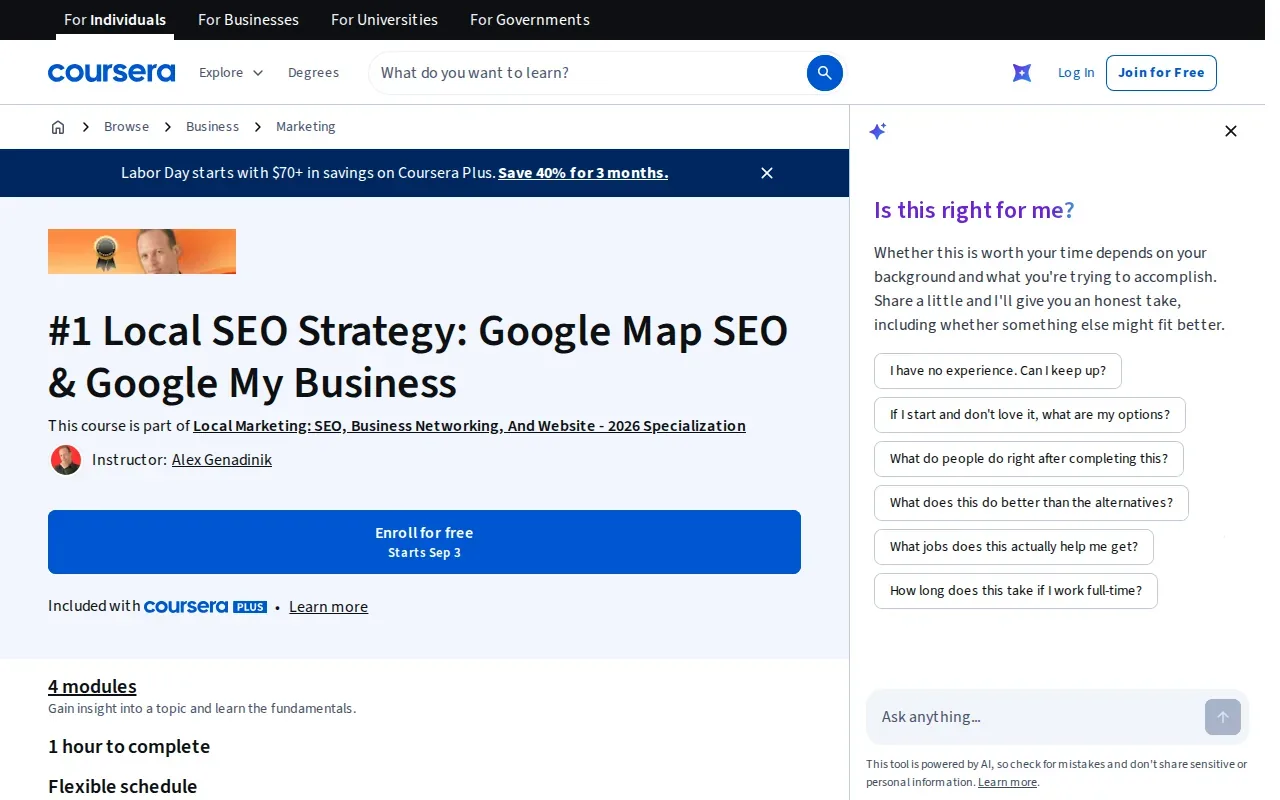Click the blue search magnifier button
Viewport: 1280px width, 800px height.
825,73
